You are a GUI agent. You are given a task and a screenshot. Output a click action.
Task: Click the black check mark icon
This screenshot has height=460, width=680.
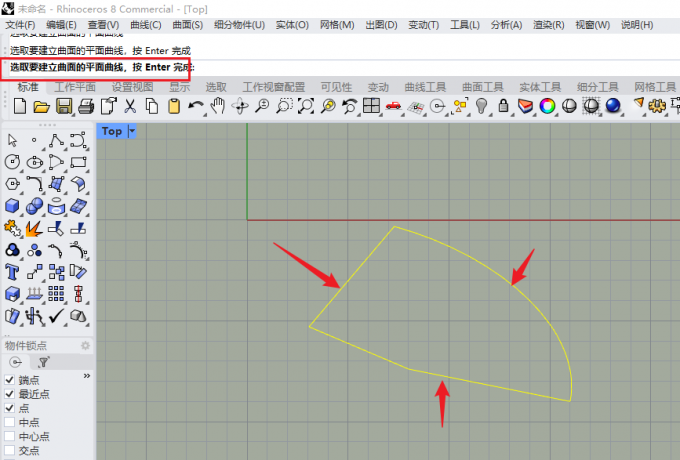tap(56, 316)
